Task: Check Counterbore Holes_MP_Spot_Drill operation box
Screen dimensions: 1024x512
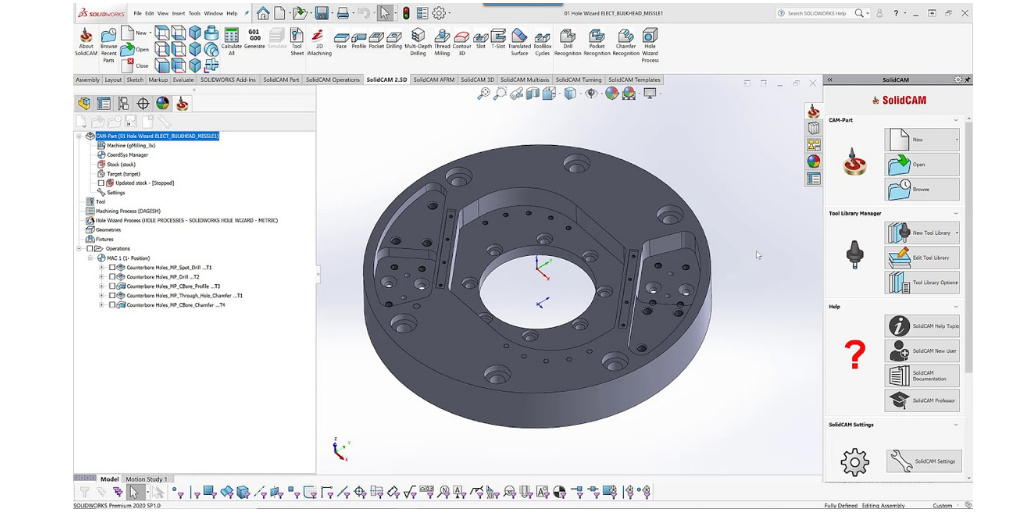Action: (x=112, y=268)
